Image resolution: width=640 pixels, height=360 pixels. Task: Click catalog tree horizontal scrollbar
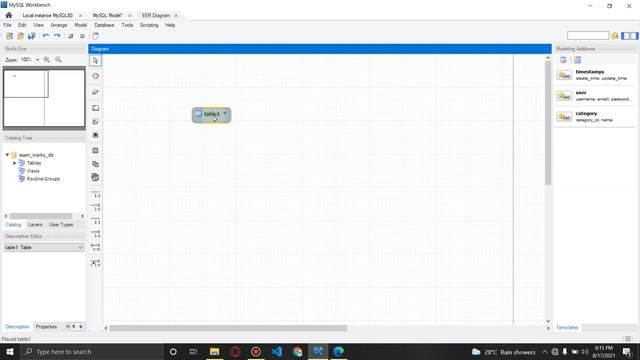pos(41,216)
